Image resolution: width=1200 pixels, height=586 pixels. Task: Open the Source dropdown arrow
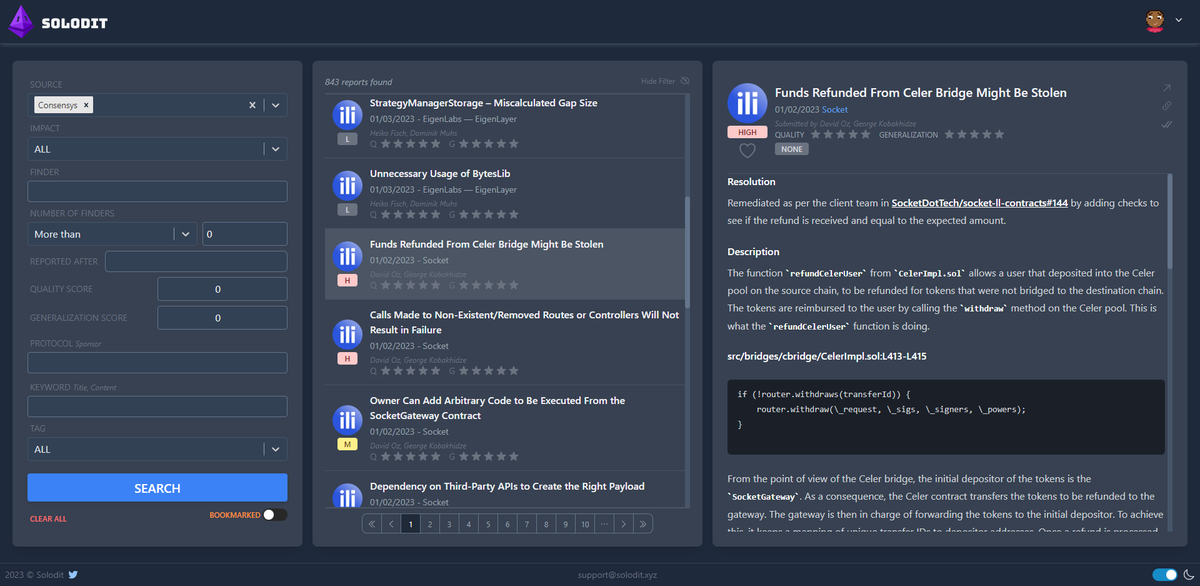(276, 105)
